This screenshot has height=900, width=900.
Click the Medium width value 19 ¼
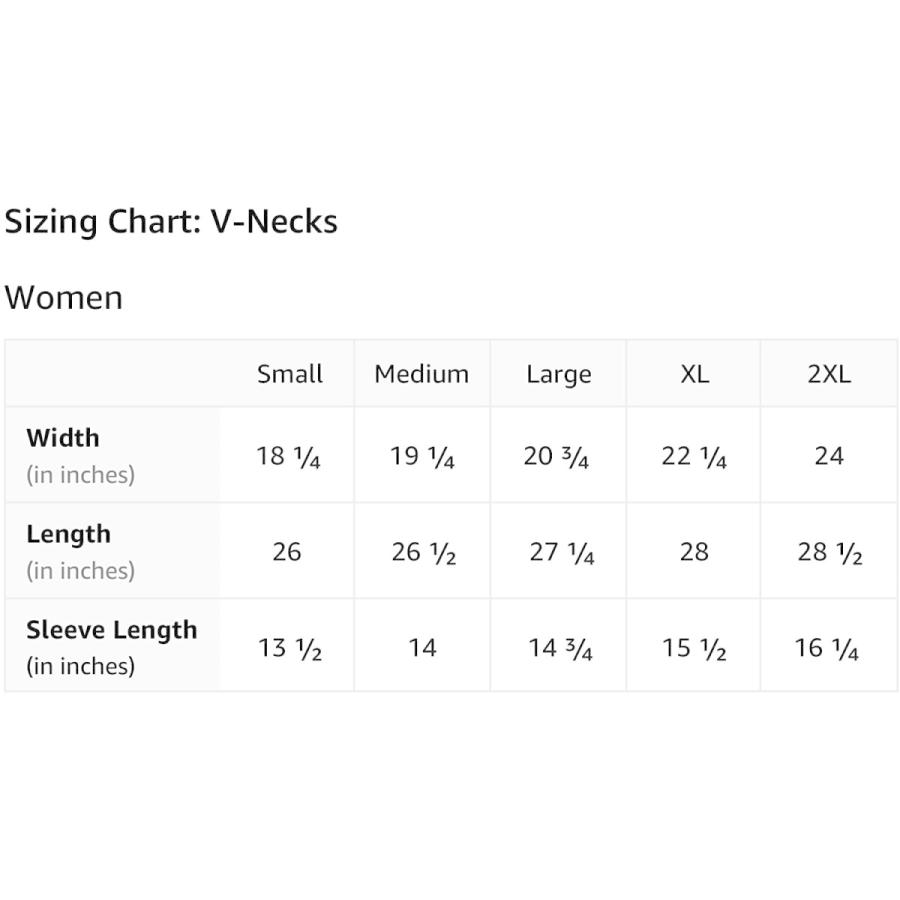click(x=422, y=457)
